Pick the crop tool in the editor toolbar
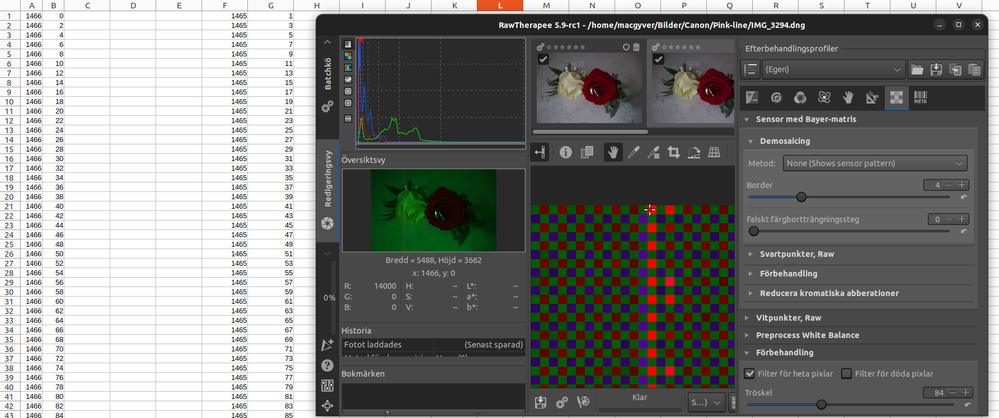Viewport: 999px width, 418px height. pyautogui.click(x=672, y=152)
